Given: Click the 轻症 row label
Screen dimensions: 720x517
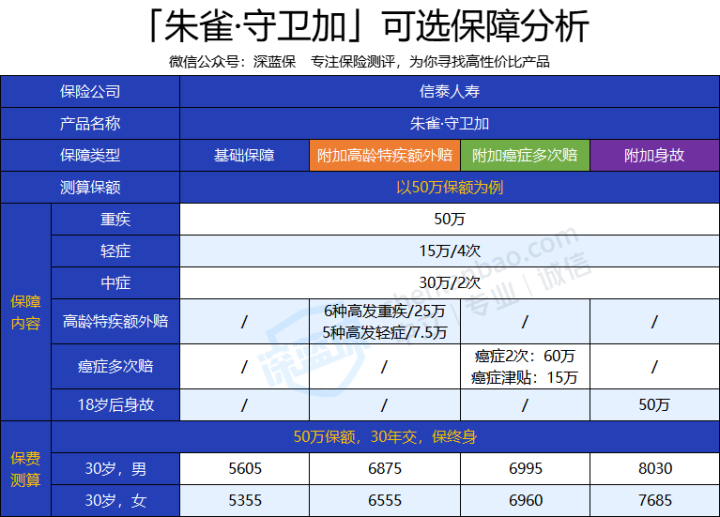Looking at the screenshot, I should 115,251.
